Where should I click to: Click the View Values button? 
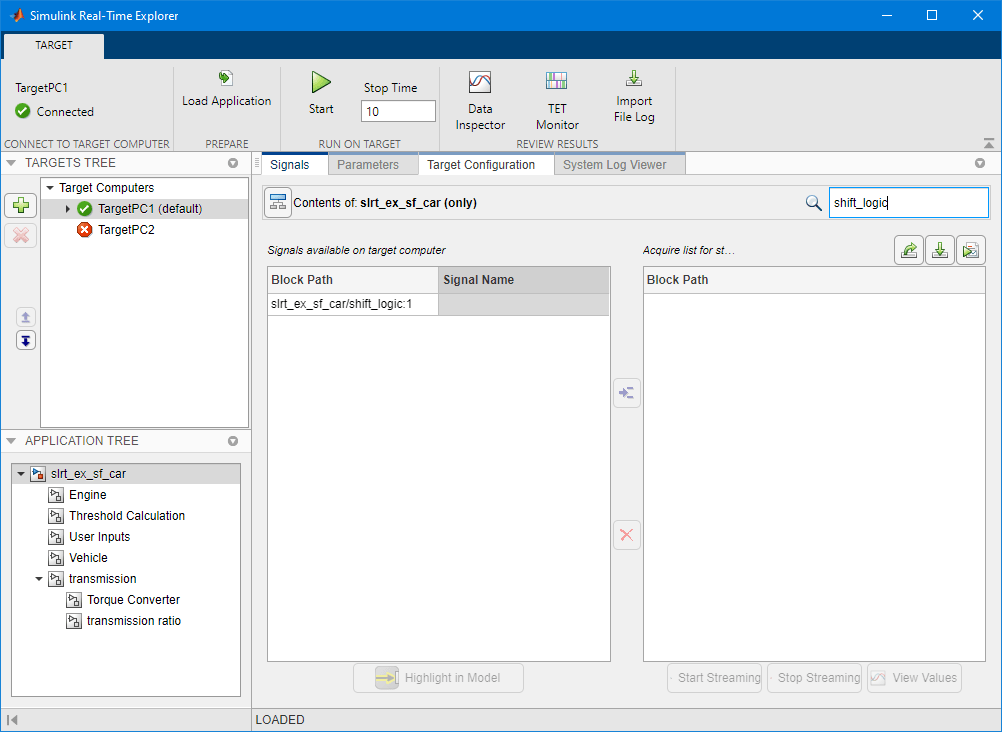pyautogui.click(x=914, y=678)
